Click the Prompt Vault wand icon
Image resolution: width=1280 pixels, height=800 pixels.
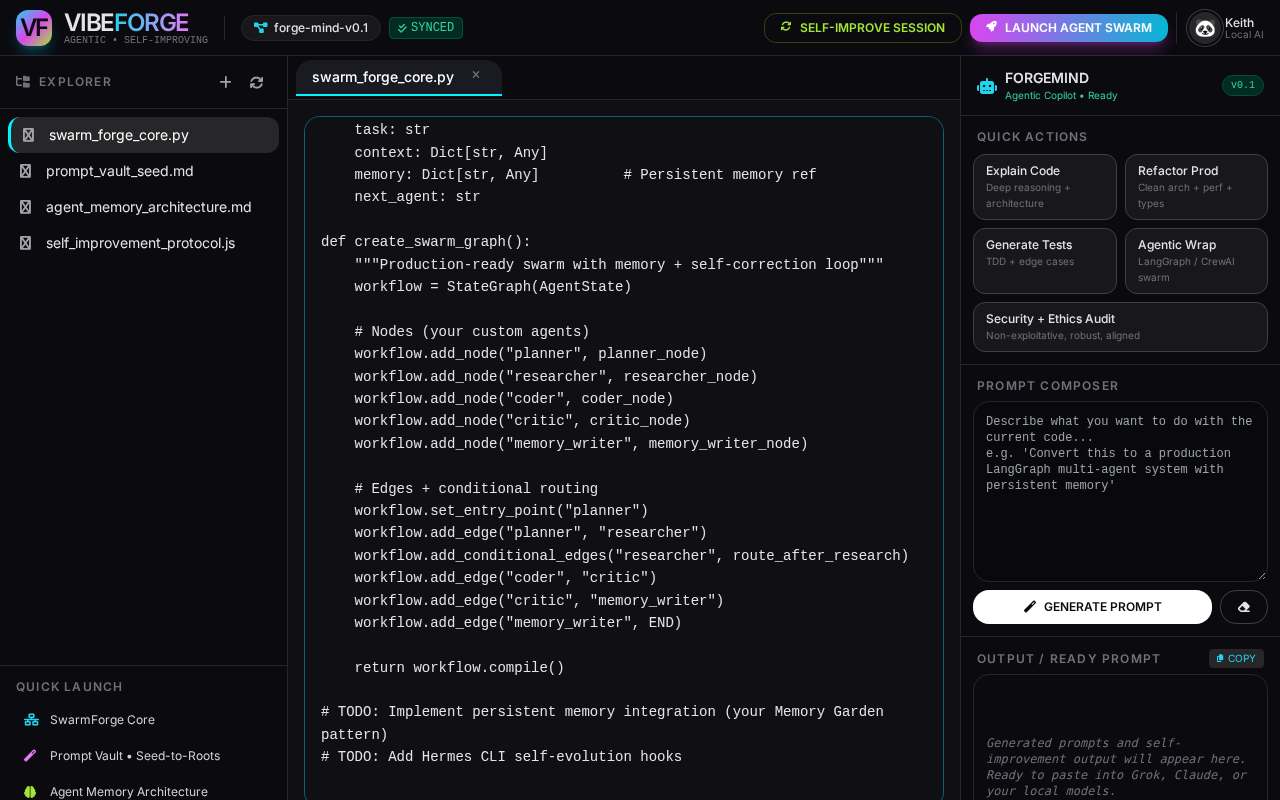point(30,756)
